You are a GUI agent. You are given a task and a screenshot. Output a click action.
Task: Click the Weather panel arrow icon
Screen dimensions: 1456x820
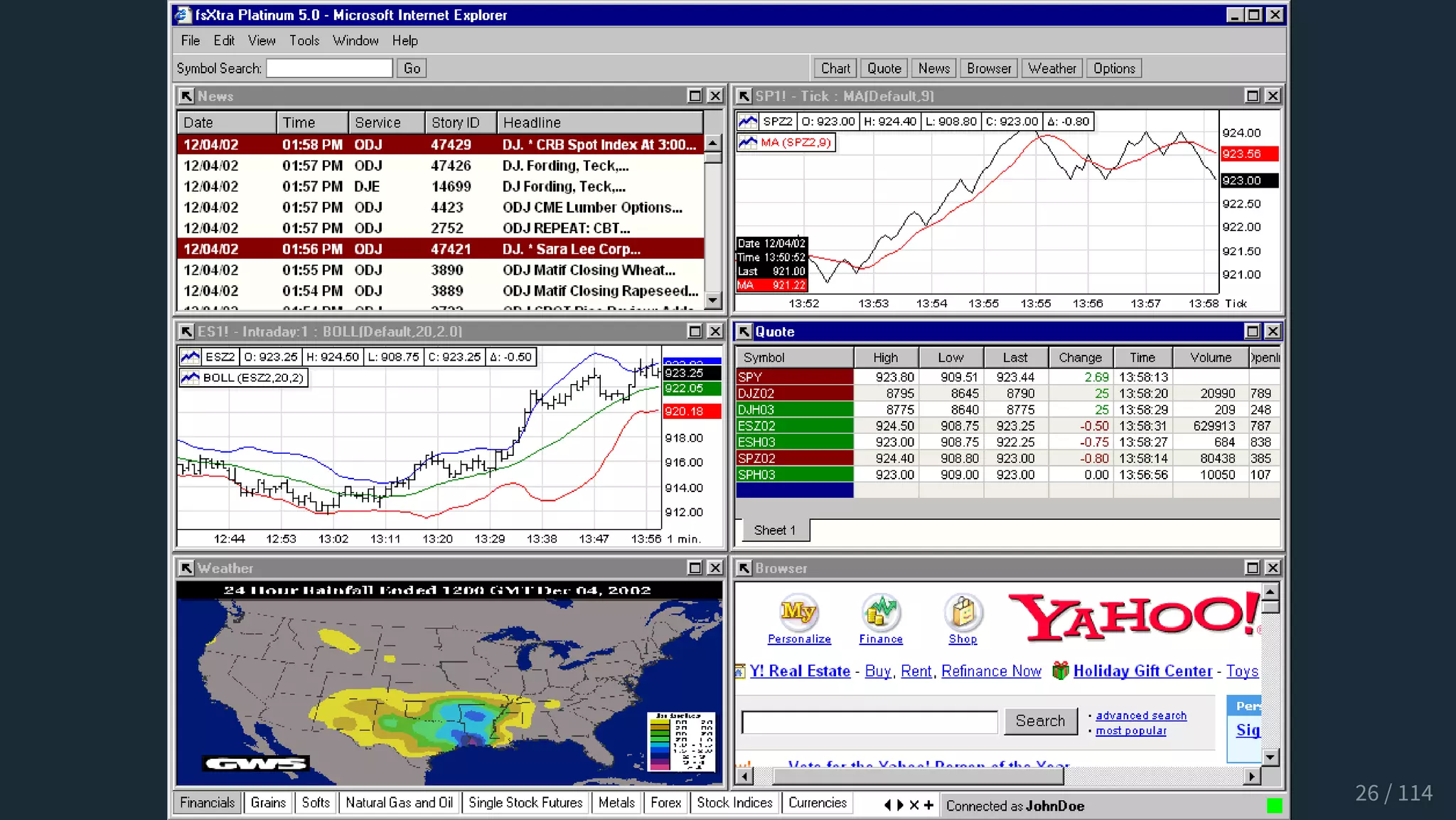click(x=186, y=568)
